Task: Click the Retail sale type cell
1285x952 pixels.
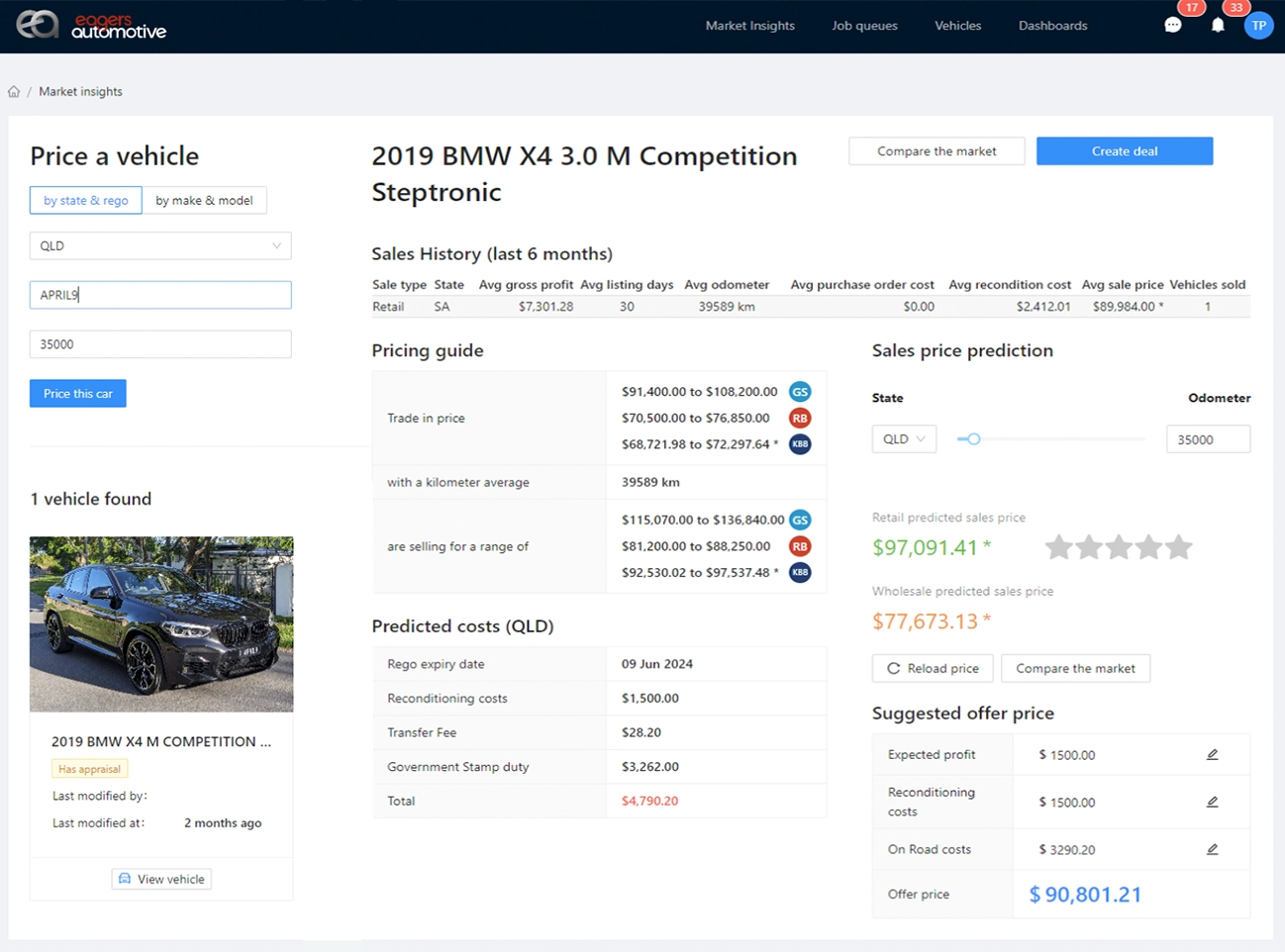Action: (x=388, y=307)
